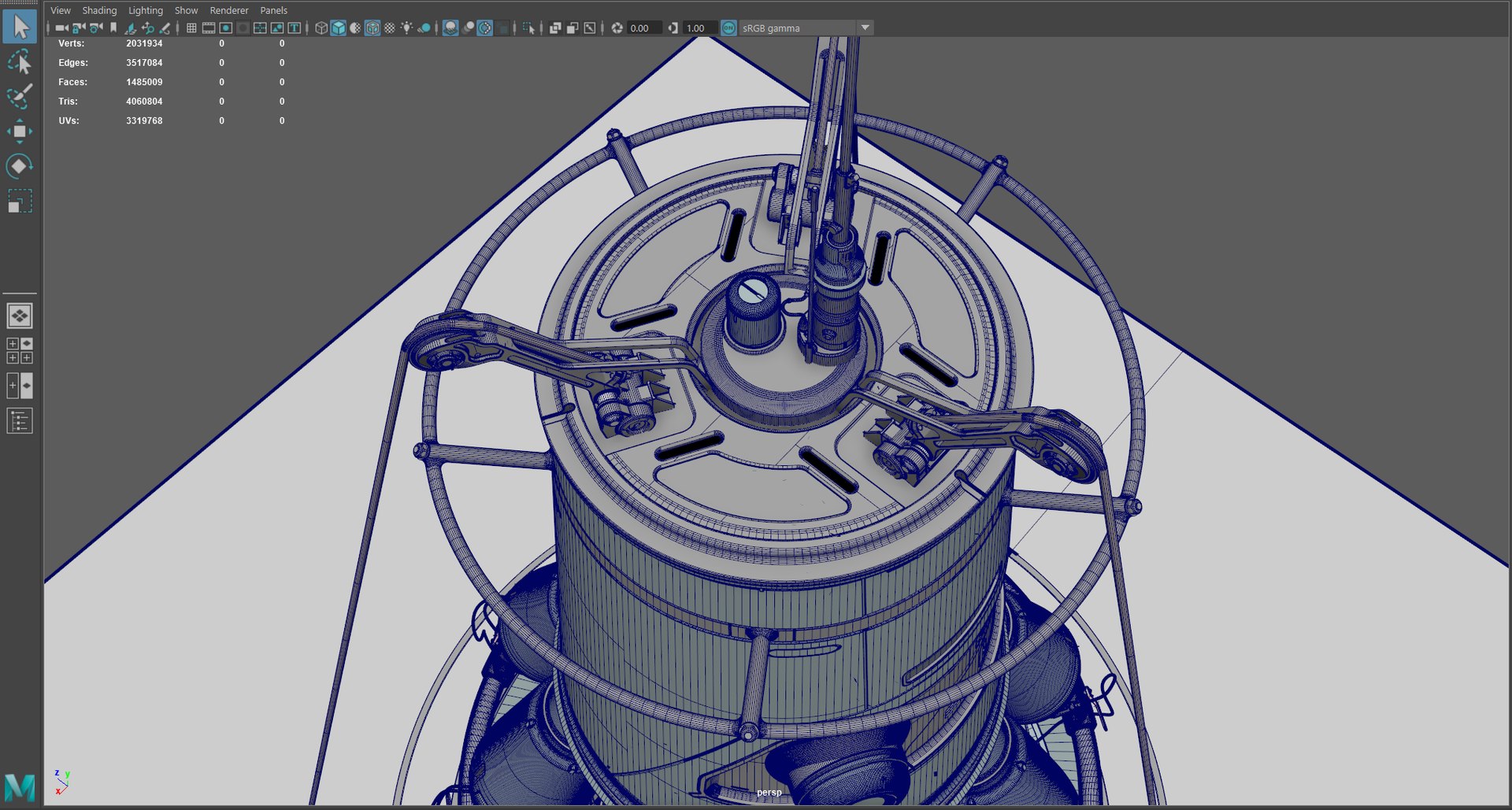
Task: Toggle Screen Space Ambient Occlusion
Action: [x=450, y=28]
